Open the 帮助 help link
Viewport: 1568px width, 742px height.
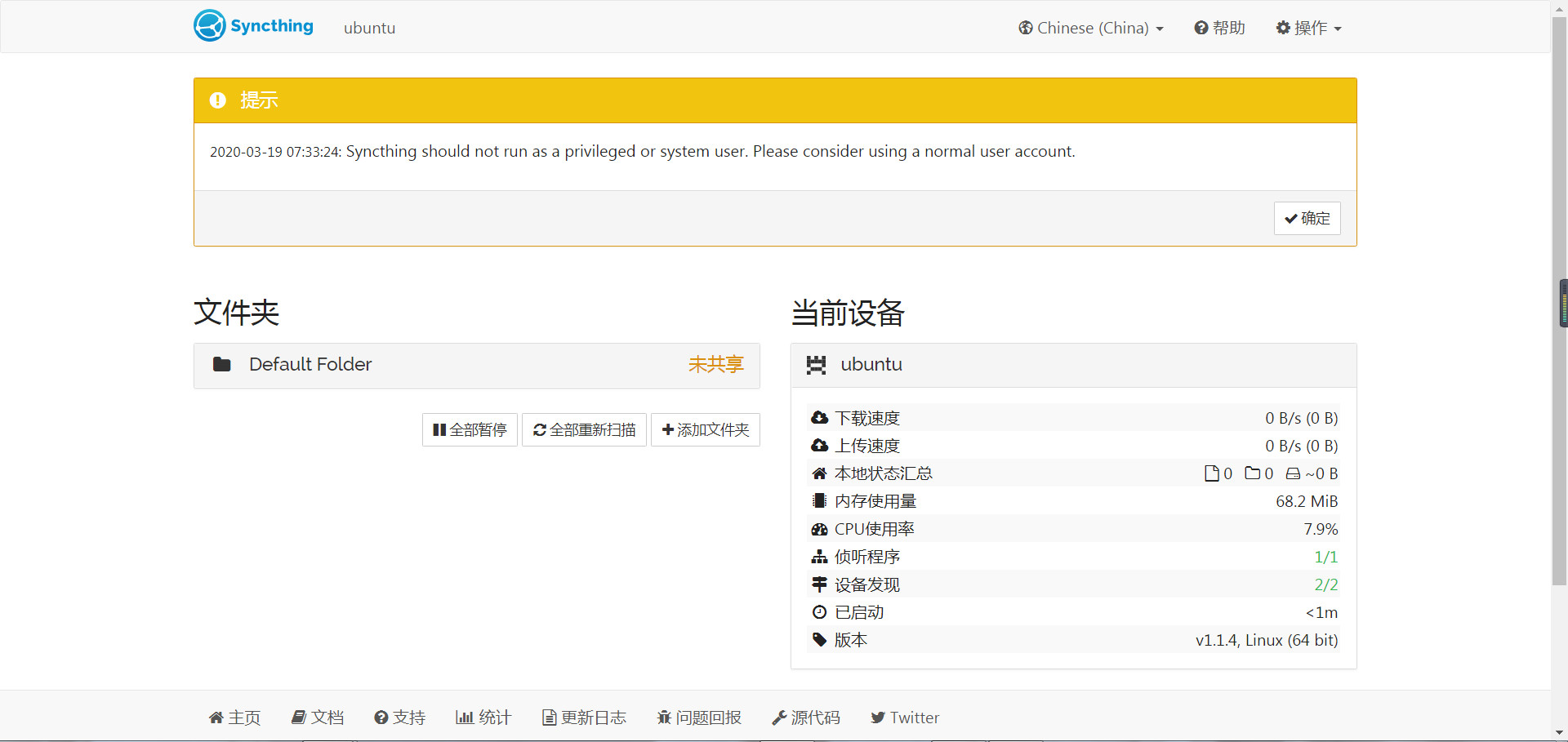coord(1219,28)
